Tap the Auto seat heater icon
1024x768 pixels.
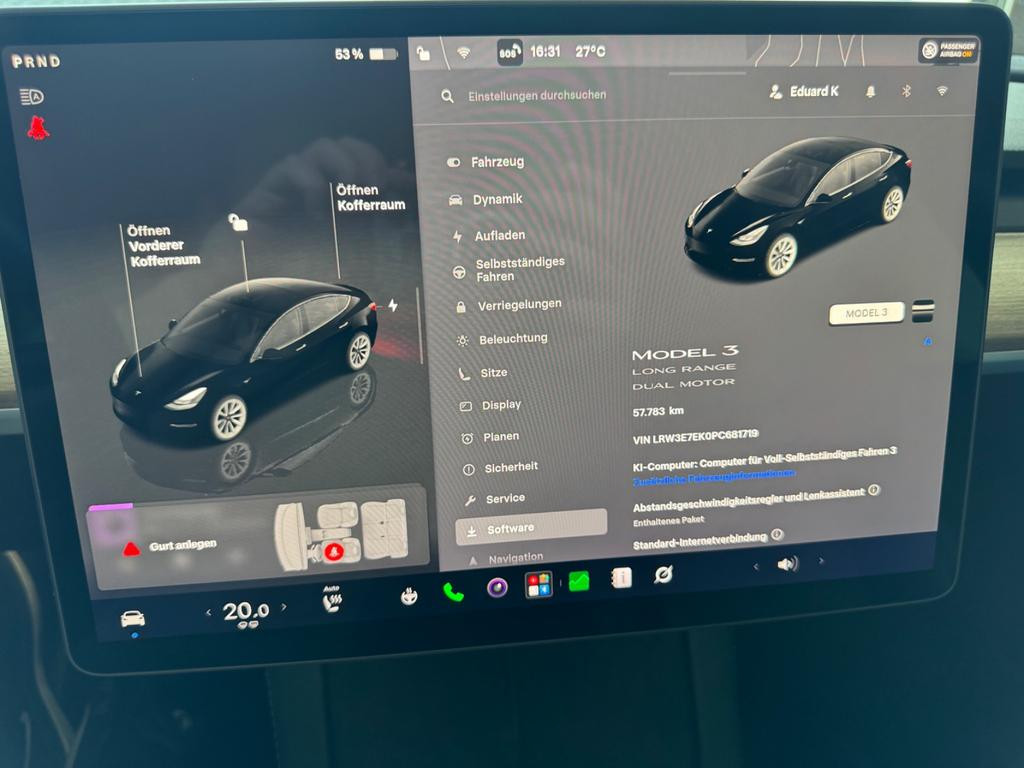coord(332,599)
